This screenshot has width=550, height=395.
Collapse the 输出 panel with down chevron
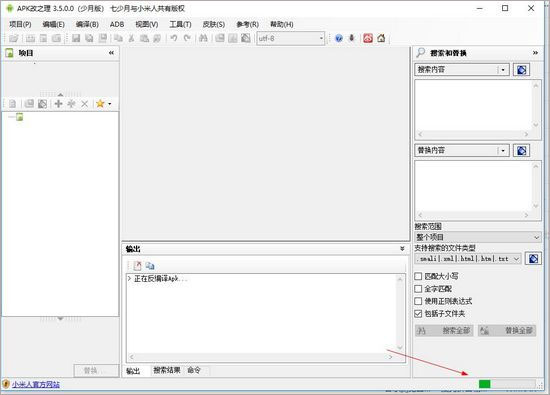click(x=402, y=249)
